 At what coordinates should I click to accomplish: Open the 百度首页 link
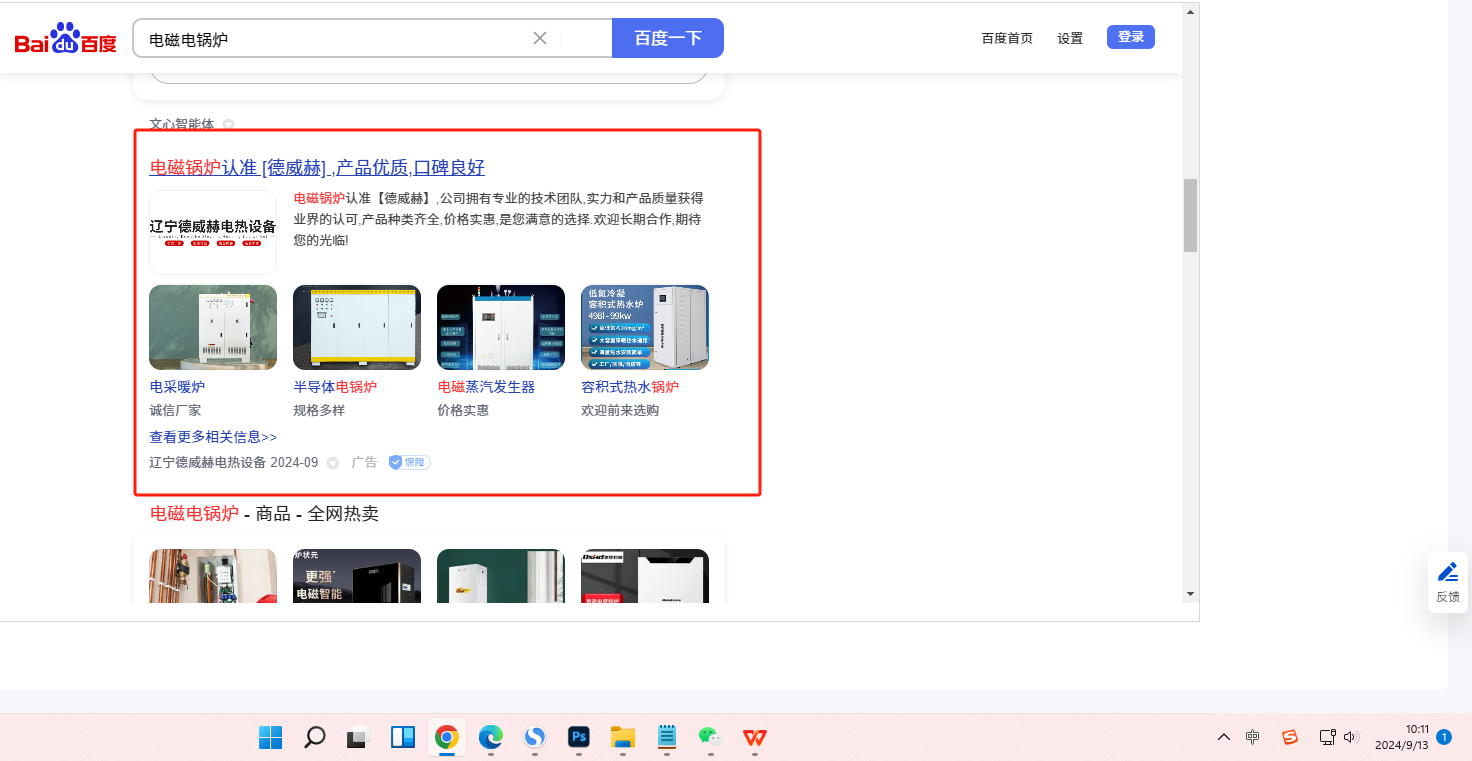click(x=1007, y=38)
